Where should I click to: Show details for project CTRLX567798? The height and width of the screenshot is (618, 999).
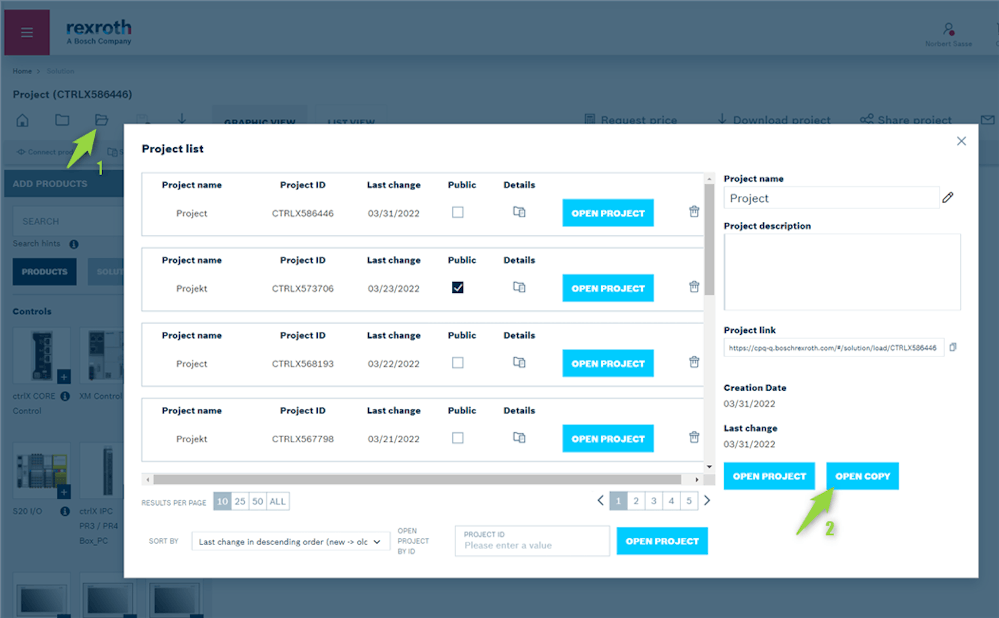pos(519,438)
